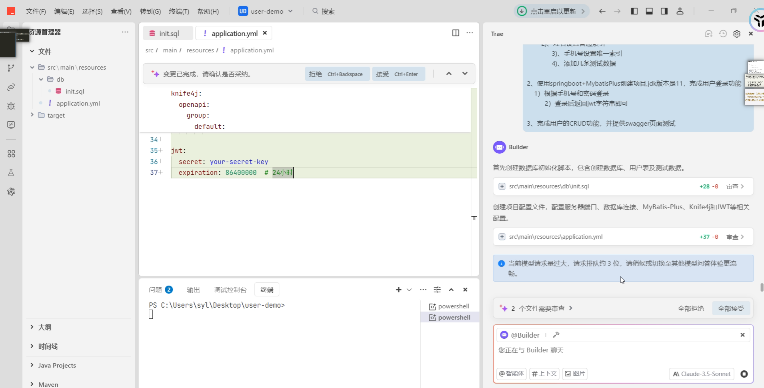Viewport: 764px width, 388px height.
Task: Open the source control icon in activity bar
Action: [11, 68]
